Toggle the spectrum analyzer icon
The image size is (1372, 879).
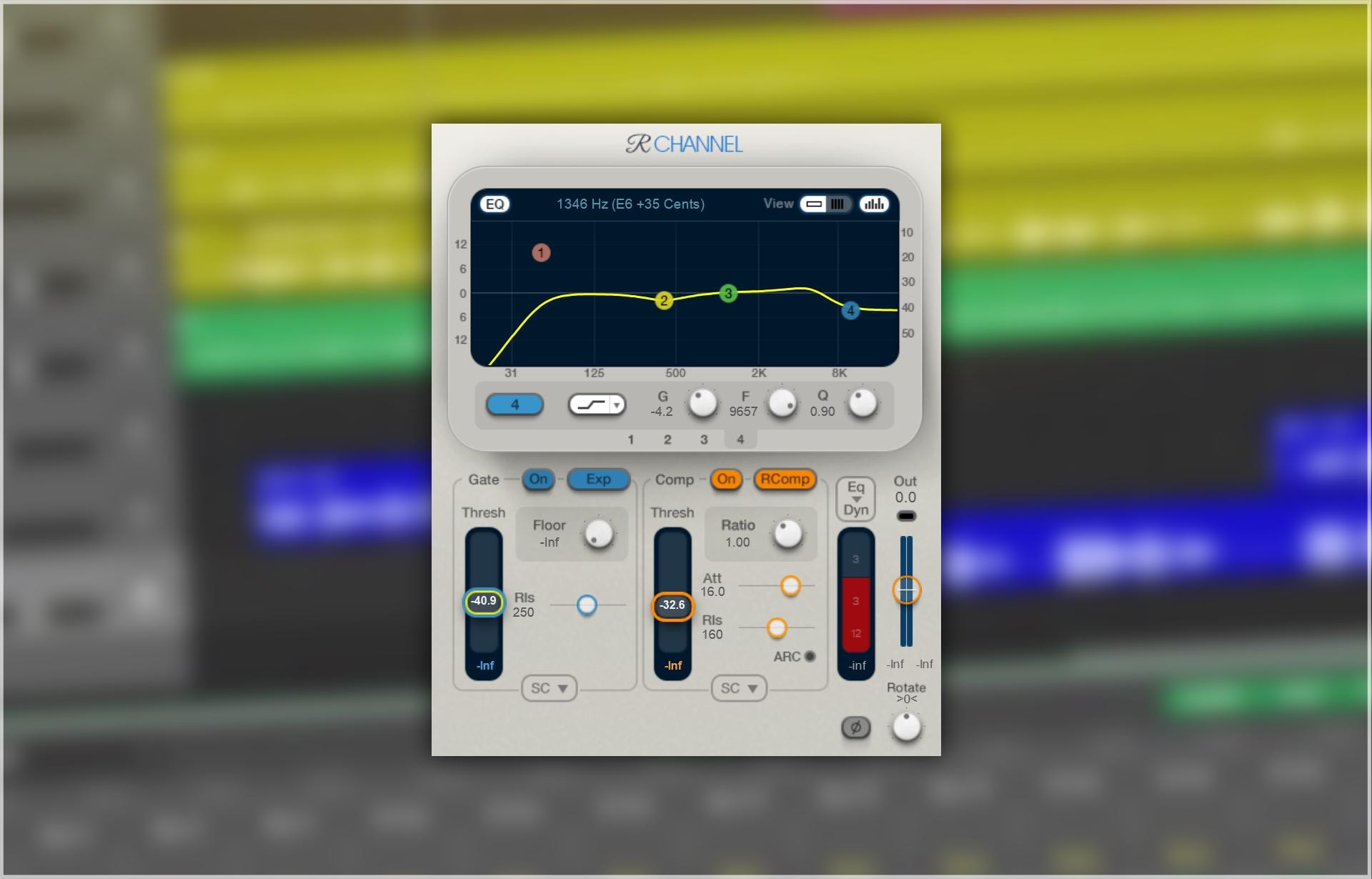[874, 204]
